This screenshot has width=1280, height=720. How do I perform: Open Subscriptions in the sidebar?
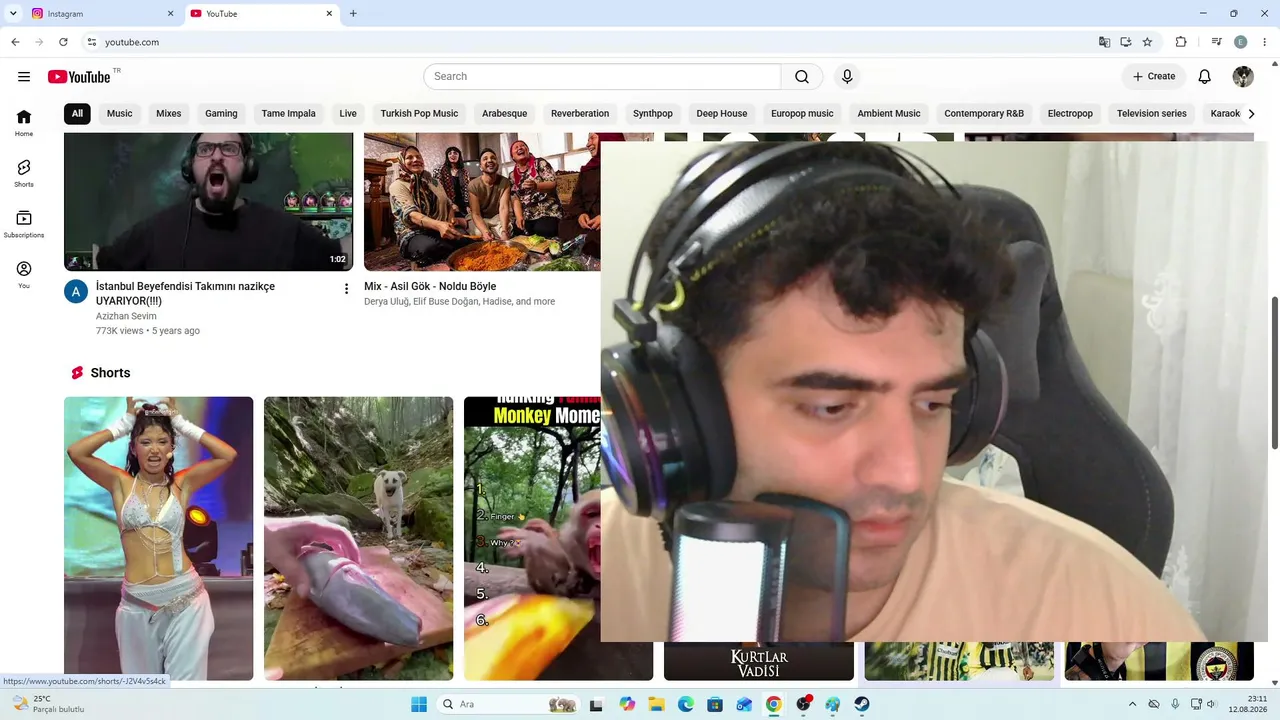click(24, 224)
